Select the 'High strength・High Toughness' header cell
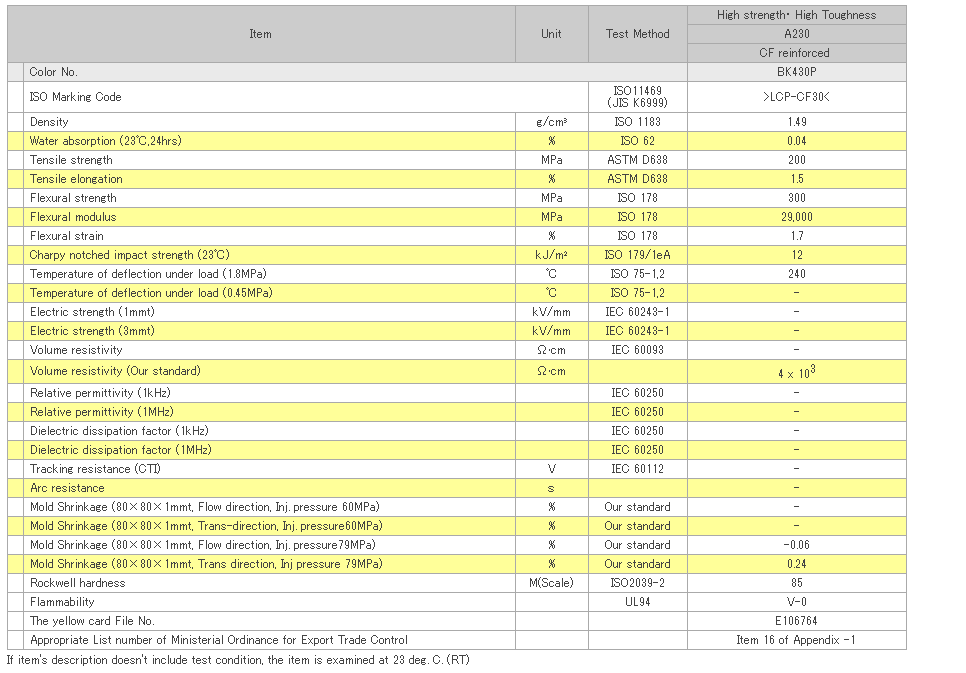 796,15
